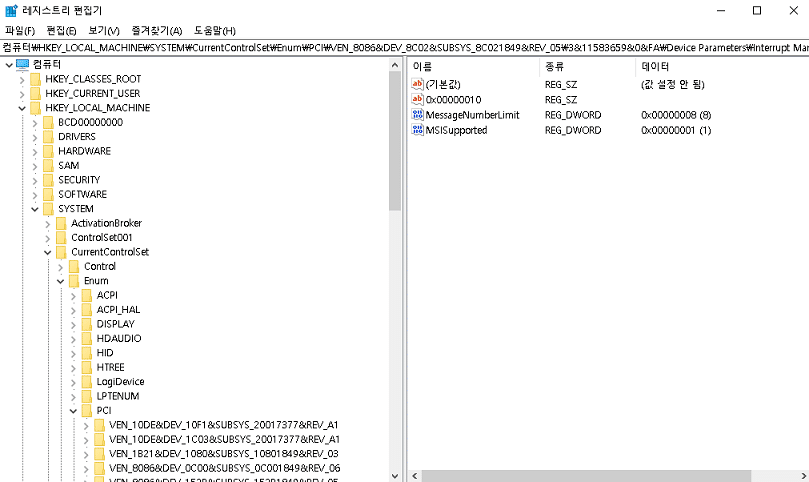
Task: Open the 파일(F) menu
Action: tap(20, 30)
